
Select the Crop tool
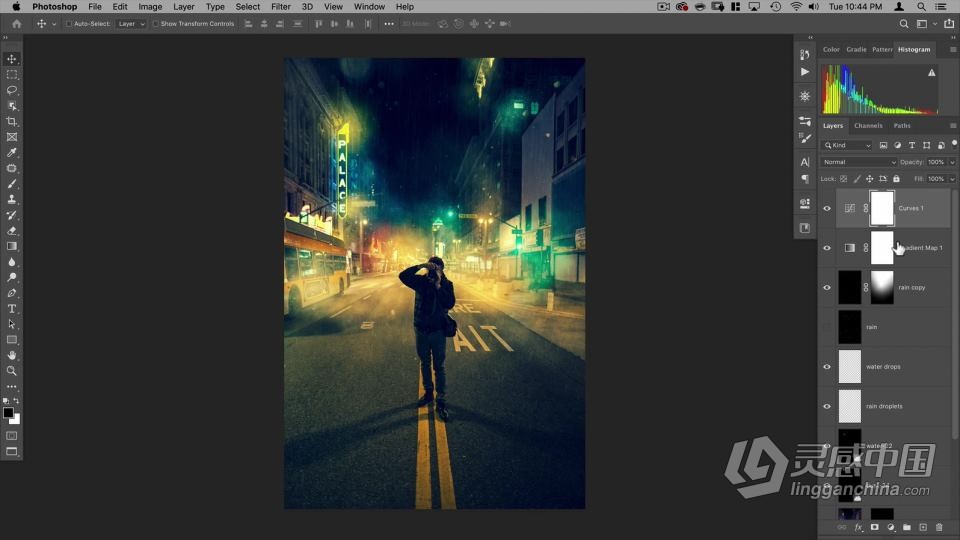tap(12, 121)
